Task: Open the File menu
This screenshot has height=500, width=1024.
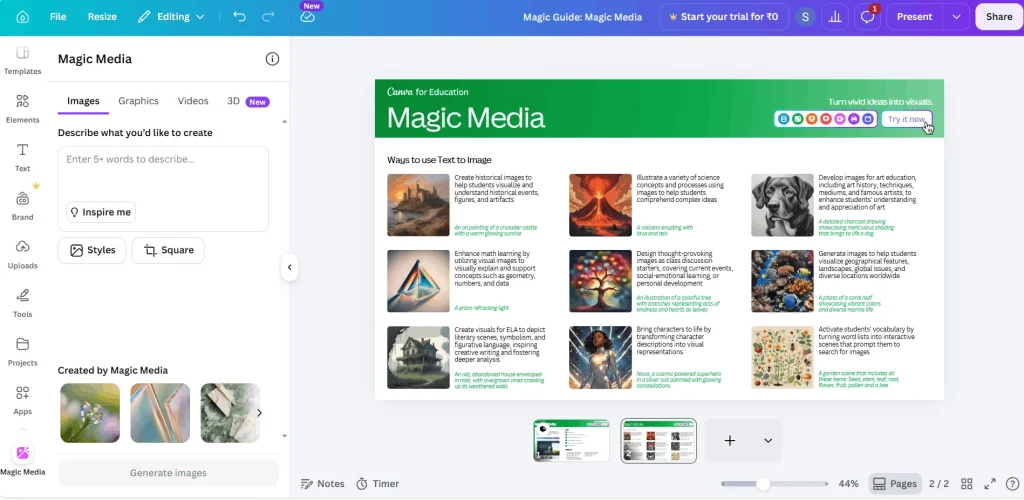Action: point(58,17)
